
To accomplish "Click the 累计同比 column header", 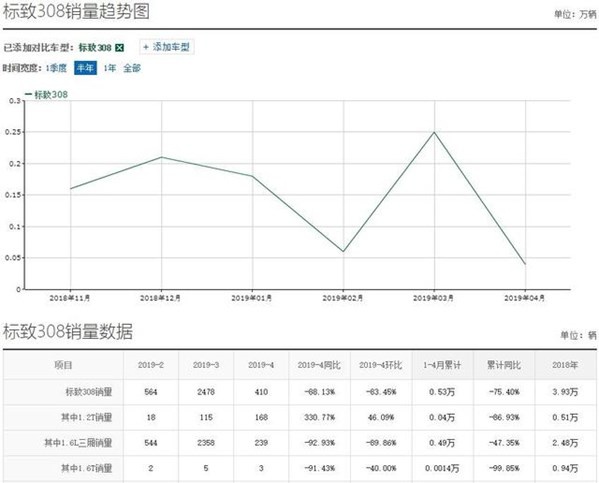I will [x=504, y=365].
